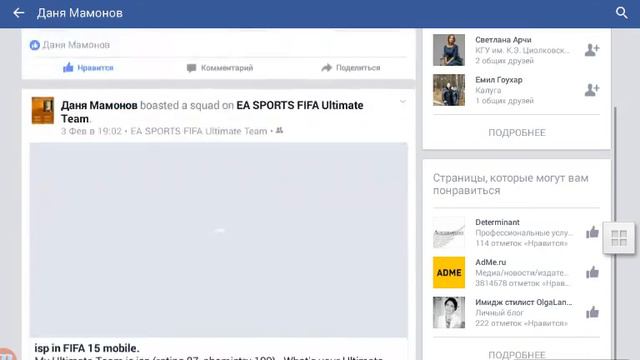640x360 pixels.
Task: Like the AdMe.ru page
Action: pyautogui.click(x=592, y=273)
